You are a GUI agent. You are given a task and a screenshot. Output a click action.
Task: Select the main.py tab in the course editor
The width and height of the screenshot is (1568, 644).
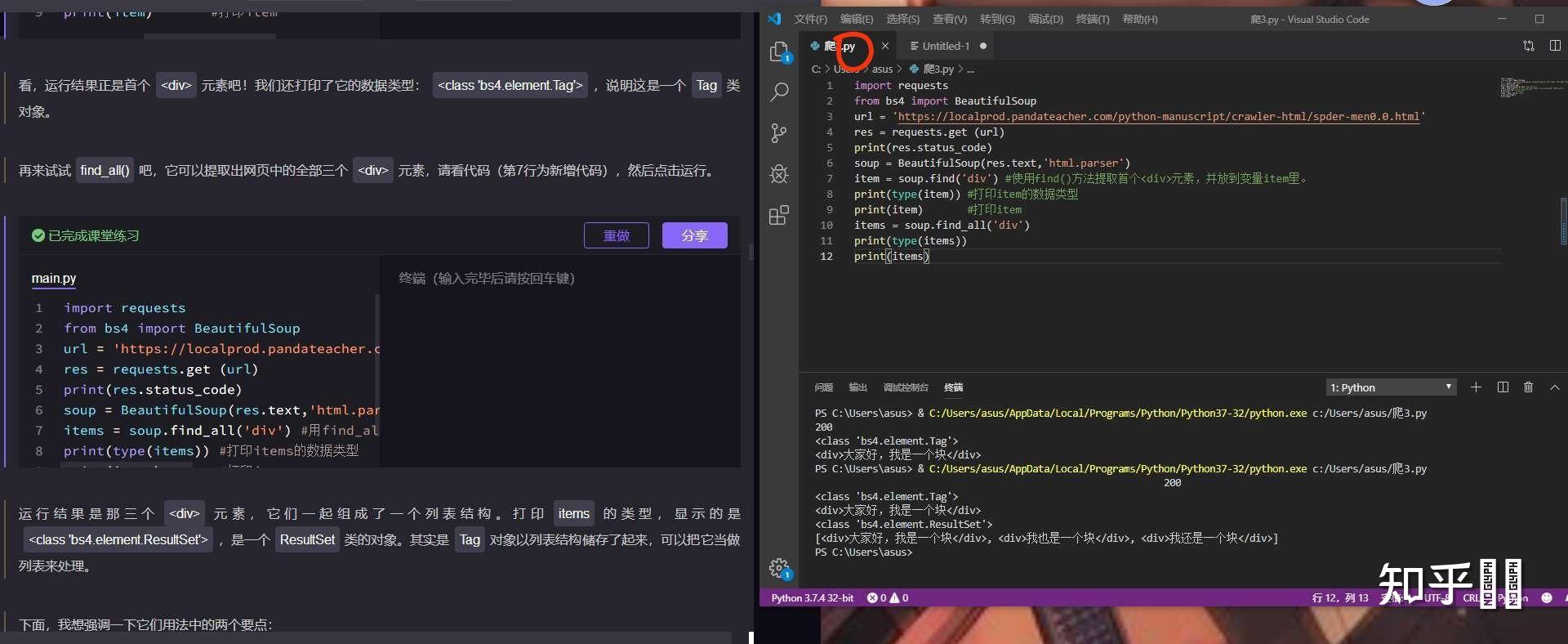(x=54, y=279)
